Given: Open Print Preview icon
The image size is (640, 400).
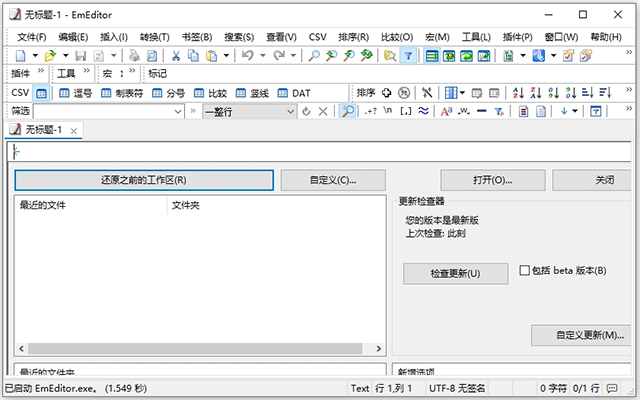Looking at the screenshot, I should [151, 56].
